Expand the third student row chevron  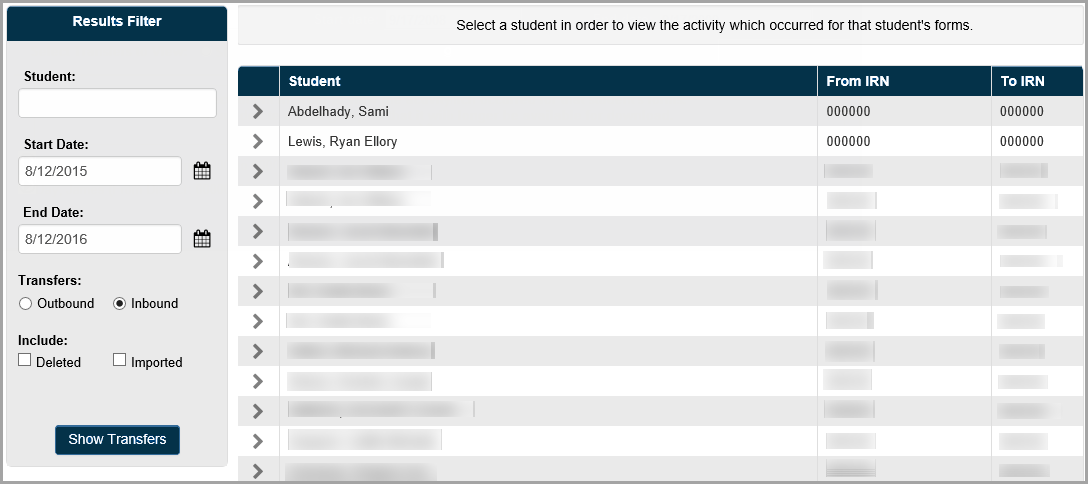tap(258, 171)
